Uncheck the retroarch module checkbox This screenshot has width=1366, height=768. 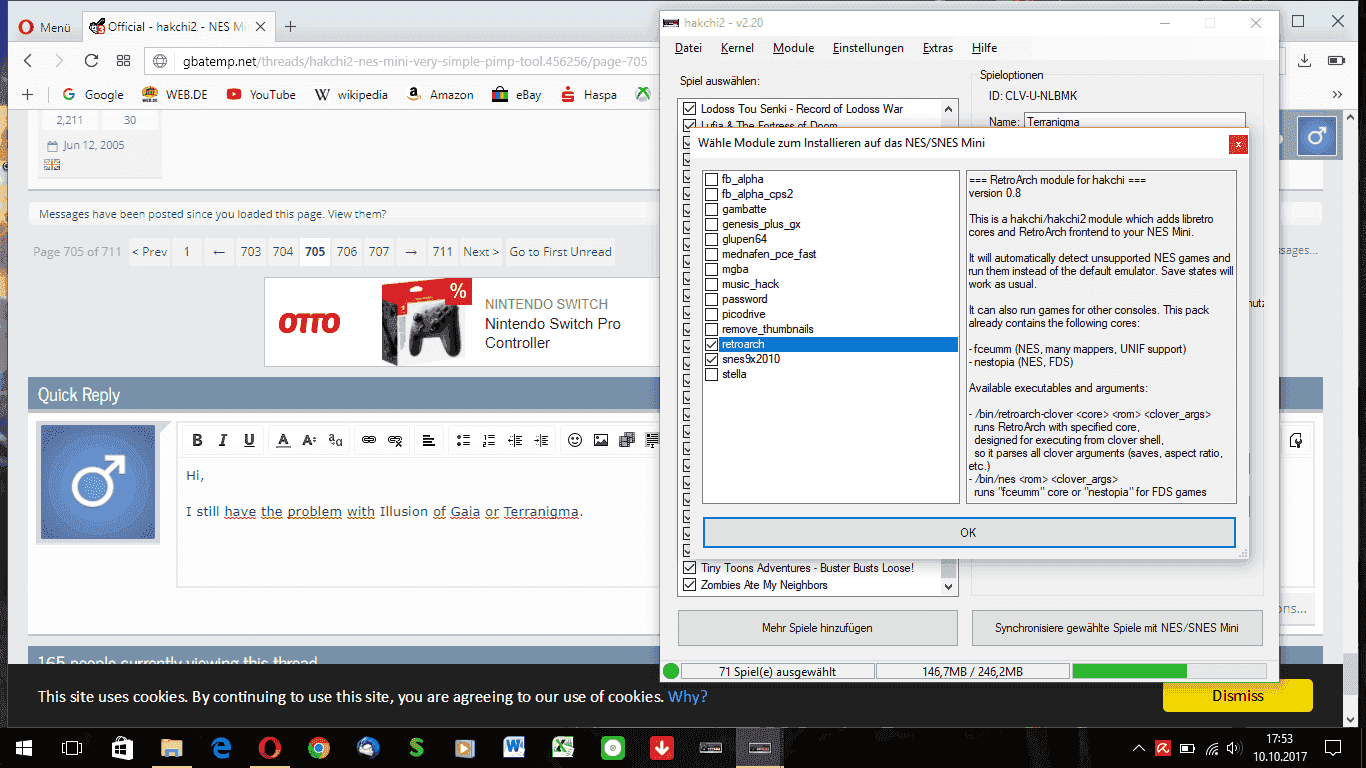point(711,344)
